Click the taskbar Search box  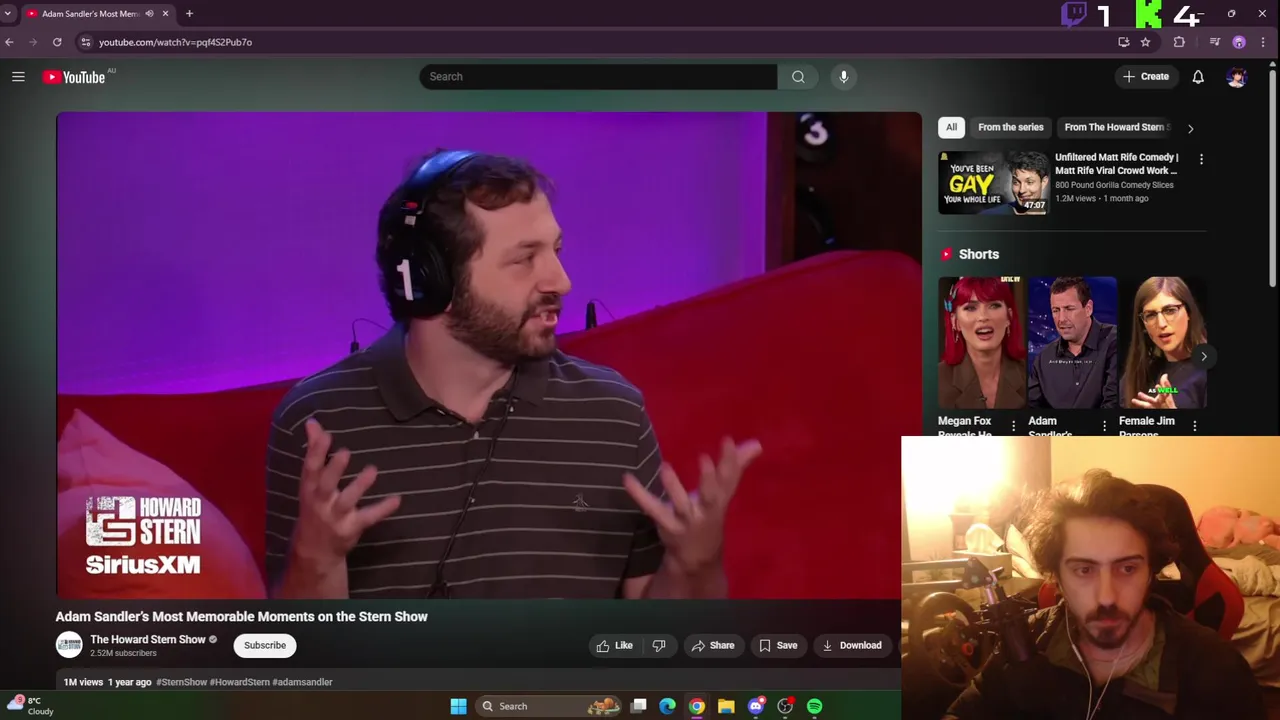click(x=548, y=706)
